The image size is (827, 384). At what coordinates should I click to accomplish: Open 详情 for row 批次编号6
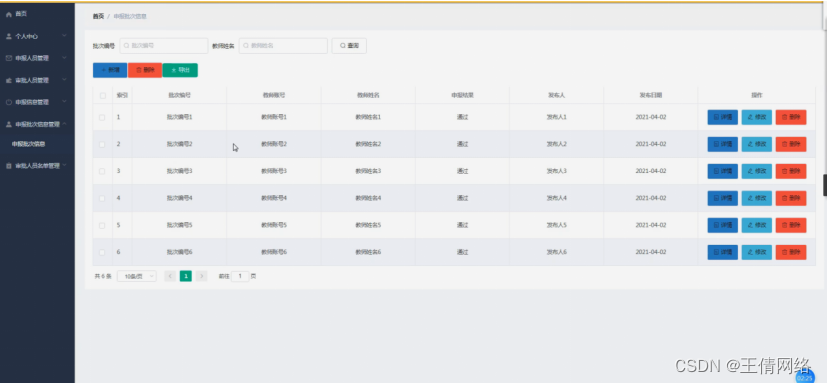723,252
